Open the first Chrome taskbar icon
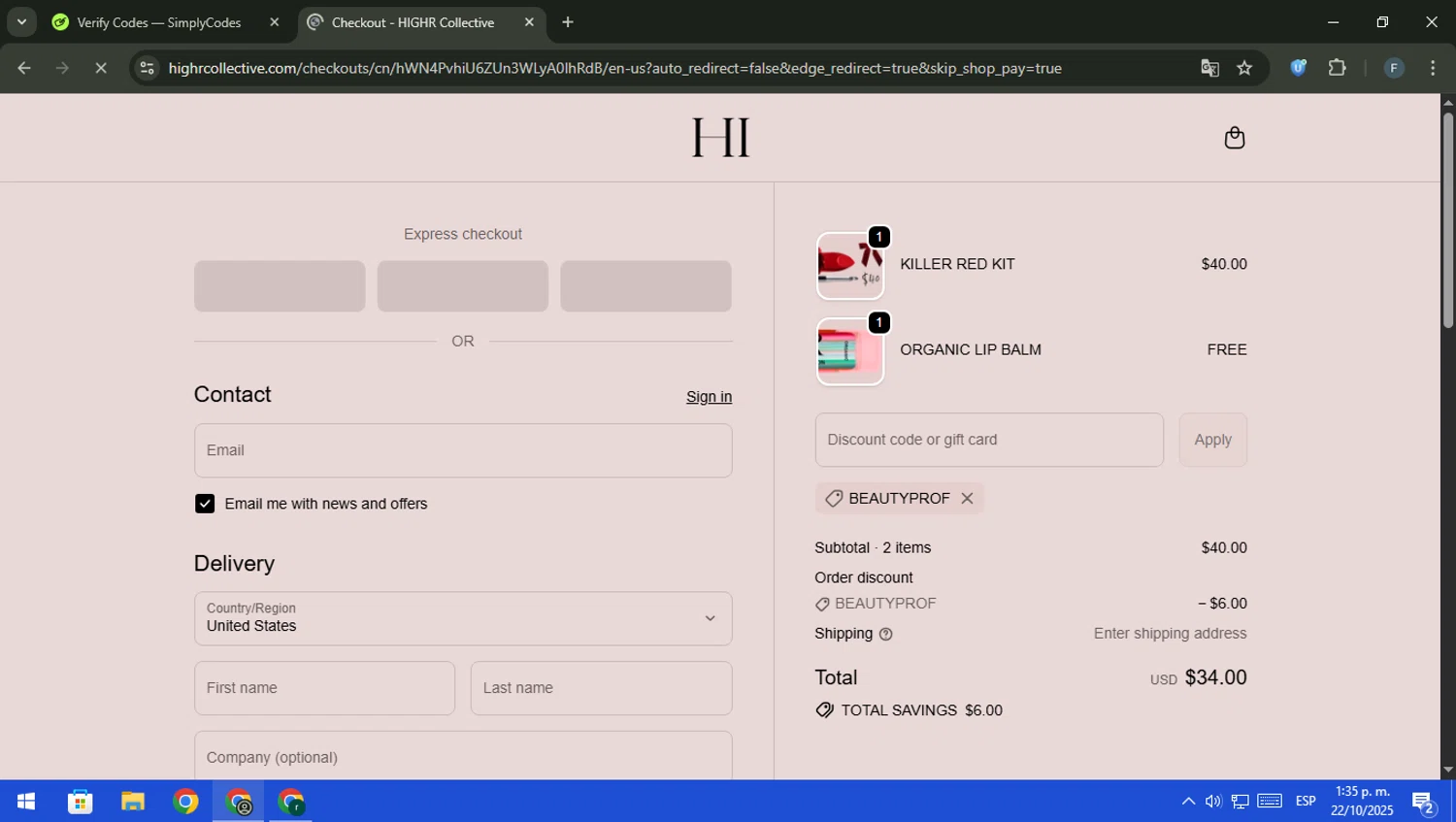The height and width of the screenshot is (822, 1456). pyautogui.click(x=185, y=802)
